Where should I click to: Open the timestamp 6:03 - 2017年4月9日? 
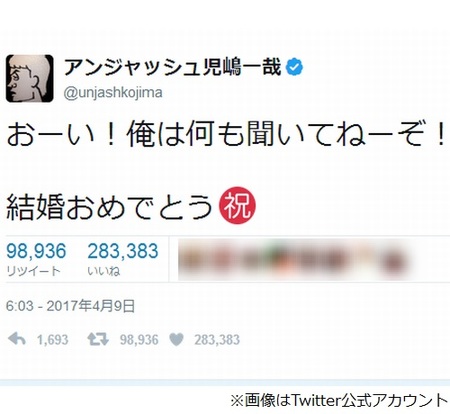coord(70,306)
